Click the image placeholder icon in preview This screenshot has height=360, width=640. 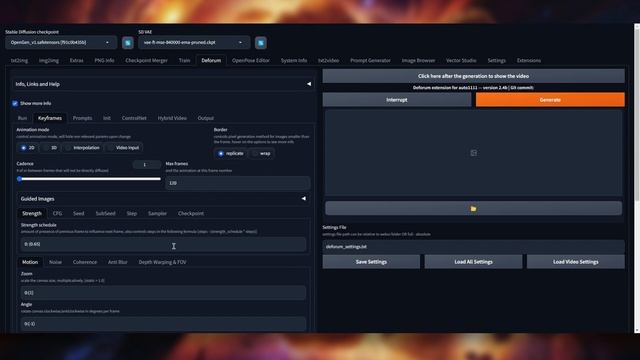tap(473, 153)
